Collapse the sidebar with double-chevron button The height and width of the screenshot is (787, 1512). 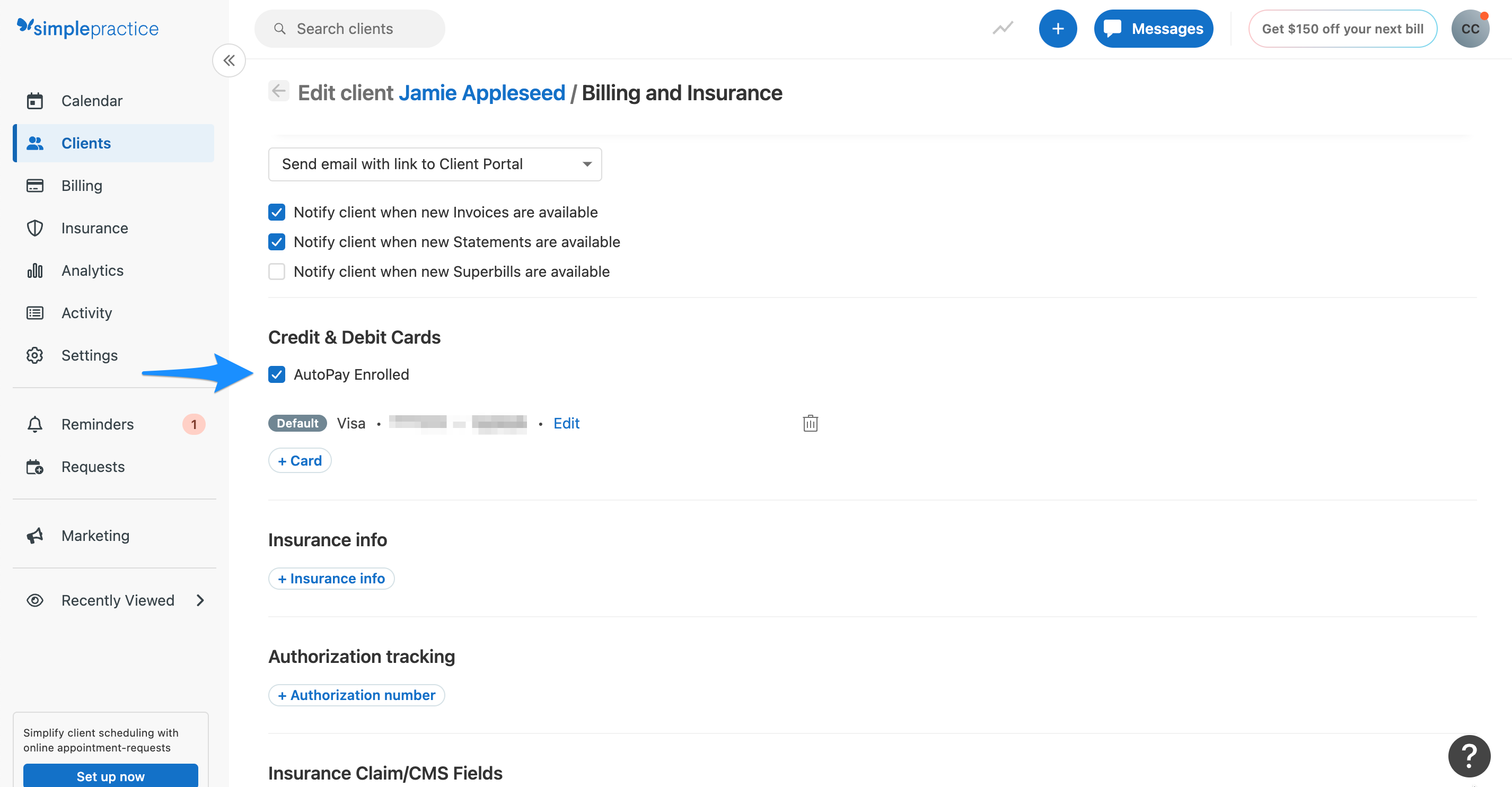click(x=229, y=60)
